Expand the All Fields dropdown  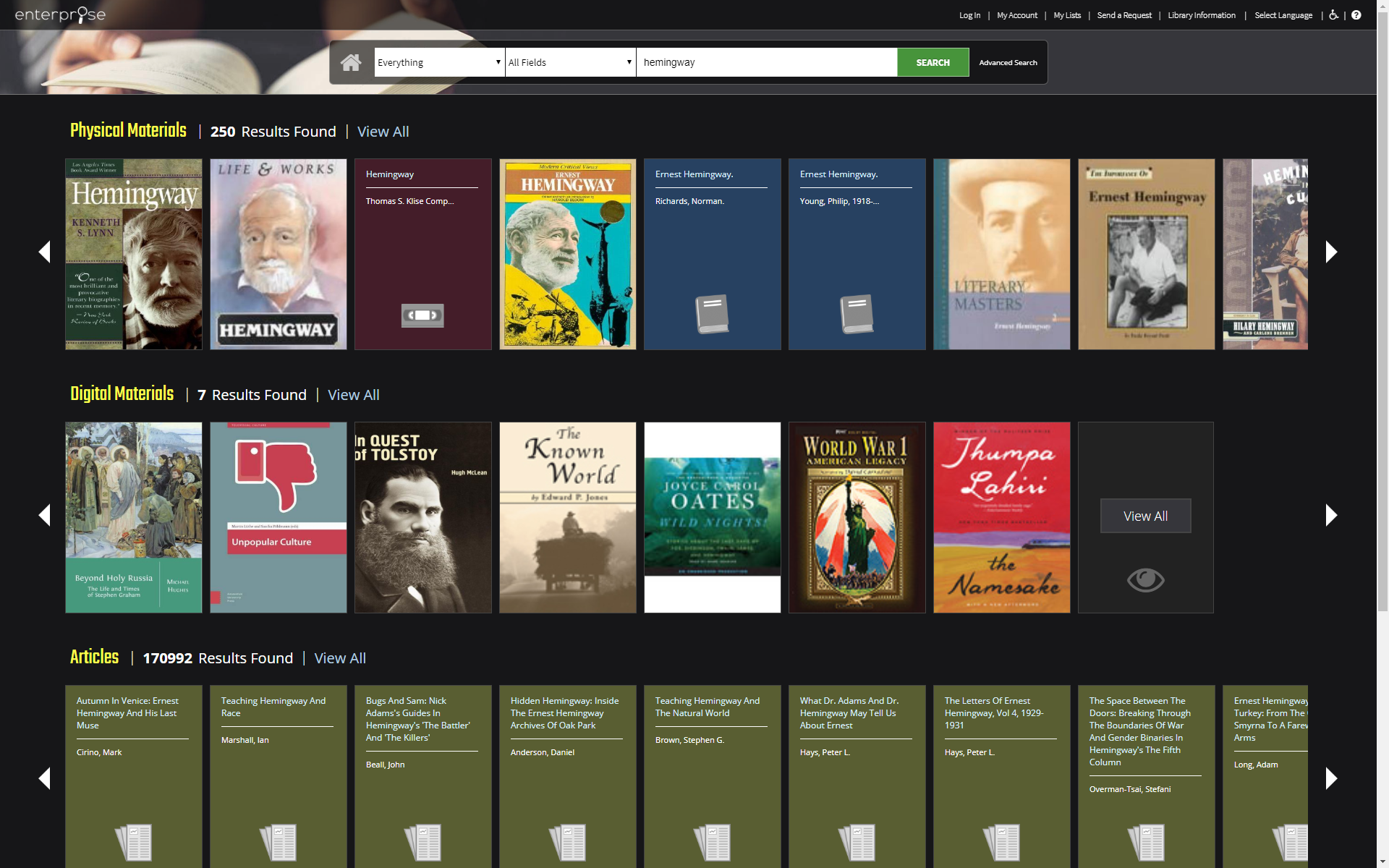pyautogui.click(x=570, y=63)
